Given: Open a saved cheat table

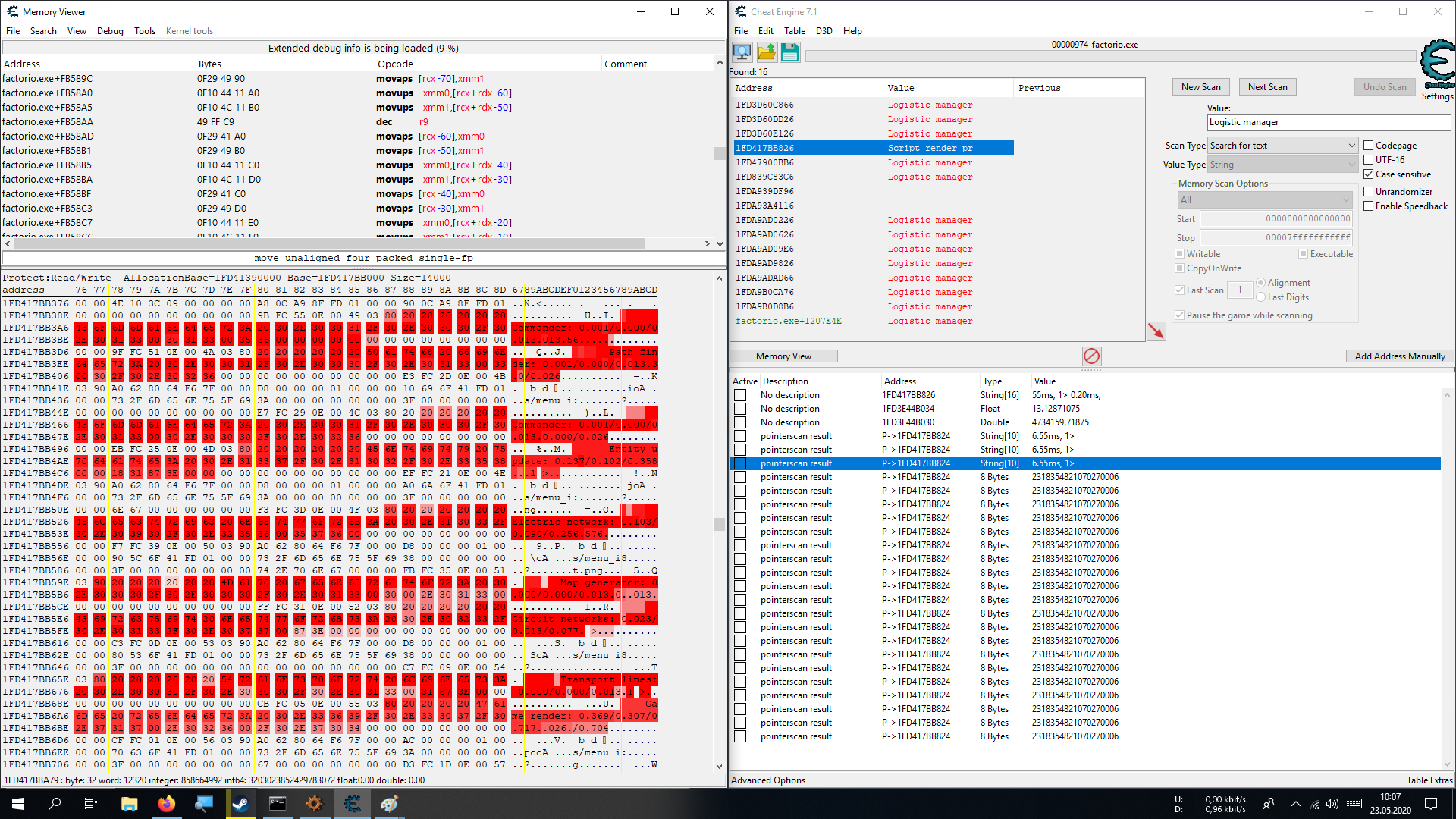Looking at the screenshot, I should click(765, 52).
